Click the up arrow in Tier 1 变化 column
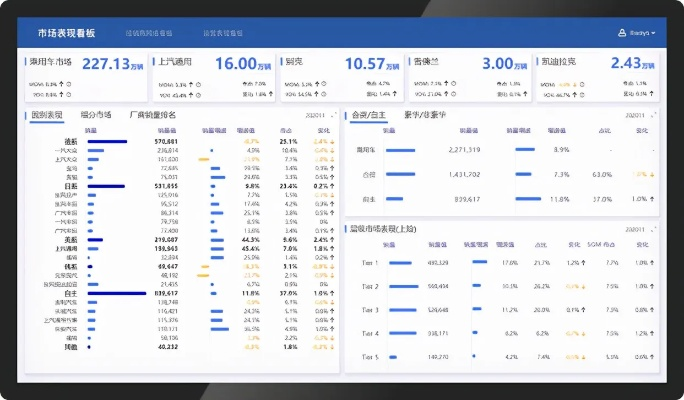Image resolution: width=684 pixels, height=400 pixels. click(x=581, y=262)
